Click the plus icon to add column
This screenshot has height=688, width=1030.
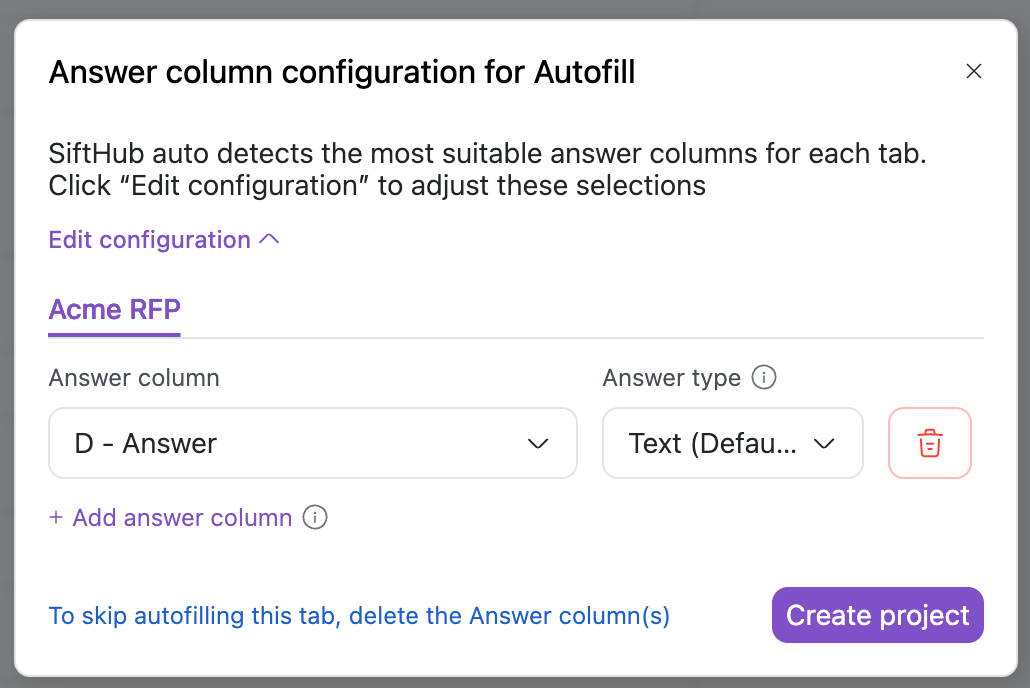coord(56,518)
